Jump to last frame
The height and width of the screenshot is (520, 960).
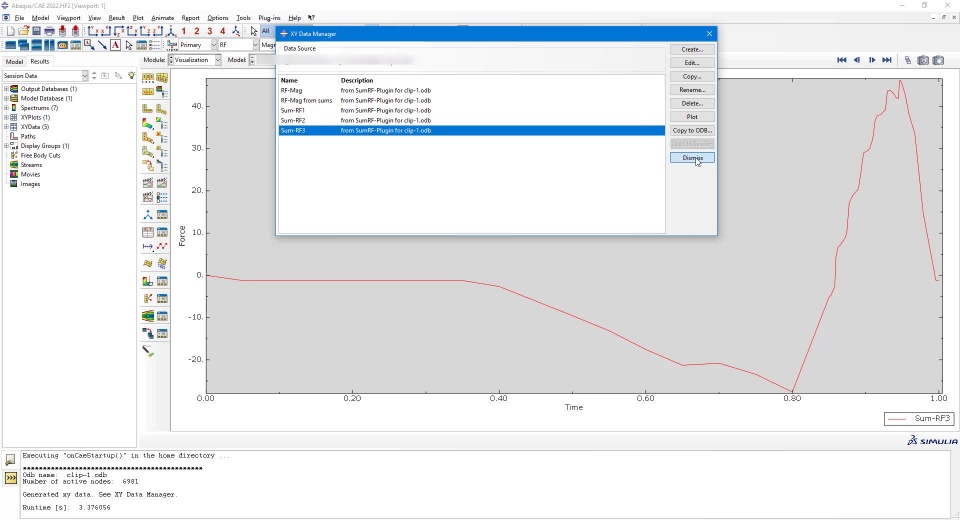point(887,60)
